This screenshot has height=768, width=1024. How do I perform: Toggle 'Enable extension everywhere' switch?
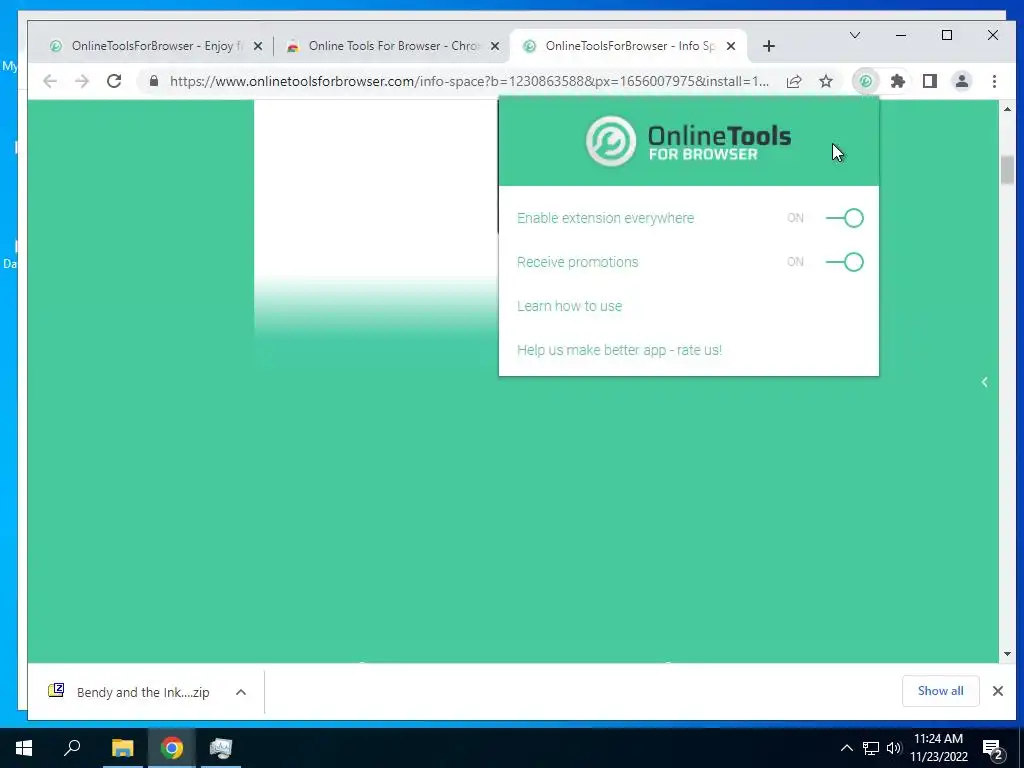click(x=844, y=218)
